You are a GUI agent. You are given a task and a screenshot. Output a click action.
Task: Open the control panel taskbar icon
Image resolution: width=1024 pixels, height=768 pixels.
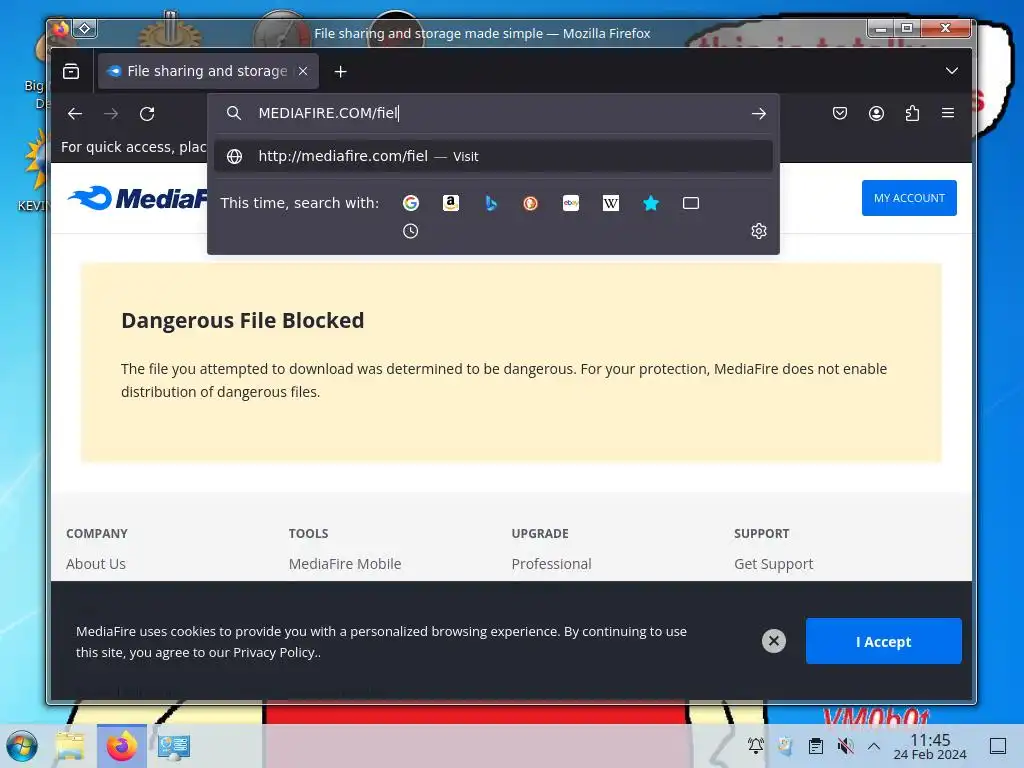pos(174,746)
